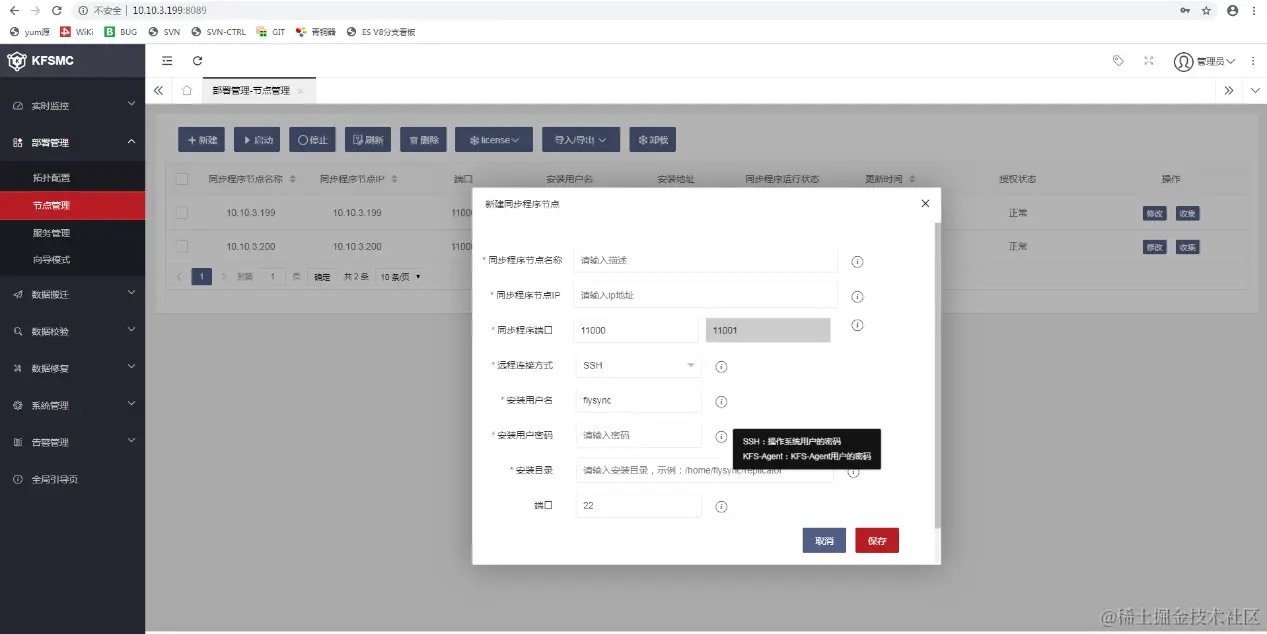Close the 部署管理-节点管理 tab

click(x=300, y=91)
